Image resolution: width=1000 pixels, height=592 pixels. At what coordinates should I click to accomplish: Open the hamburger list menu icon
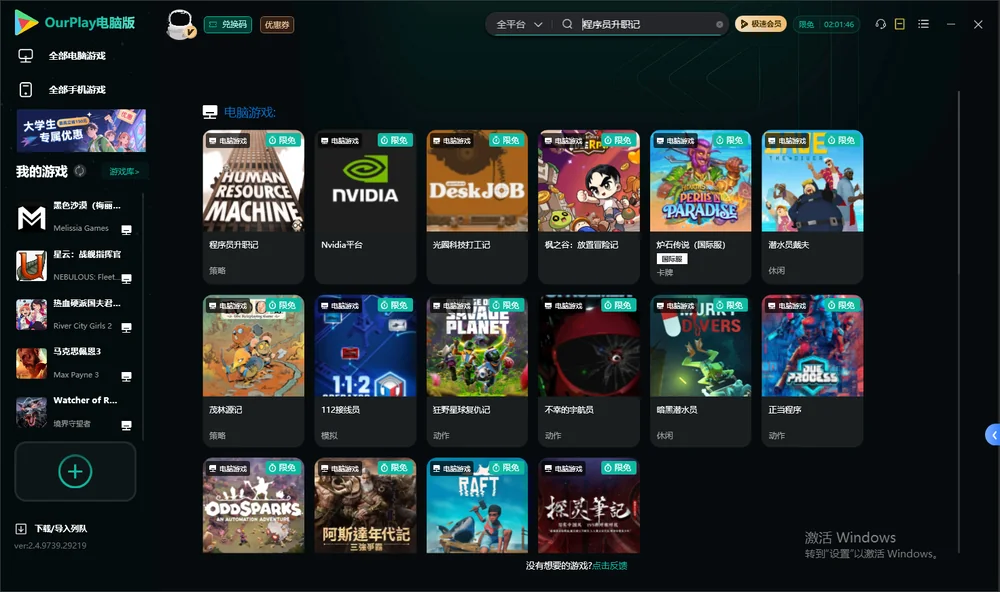coord(923,24)
